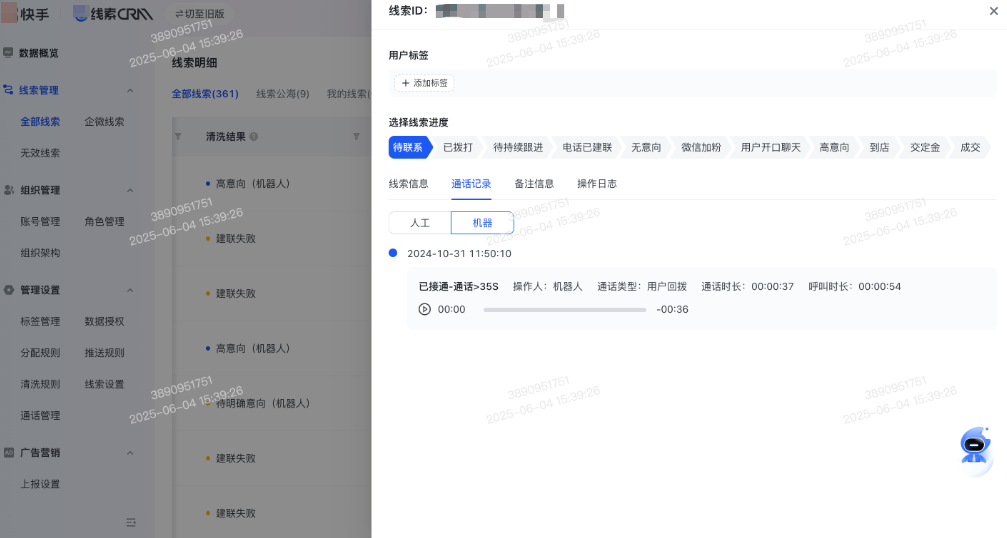This screenshot has width=1007, height=538.
Task: Collapse the sidebar menu icon at bottom
Action: [131, 523]
